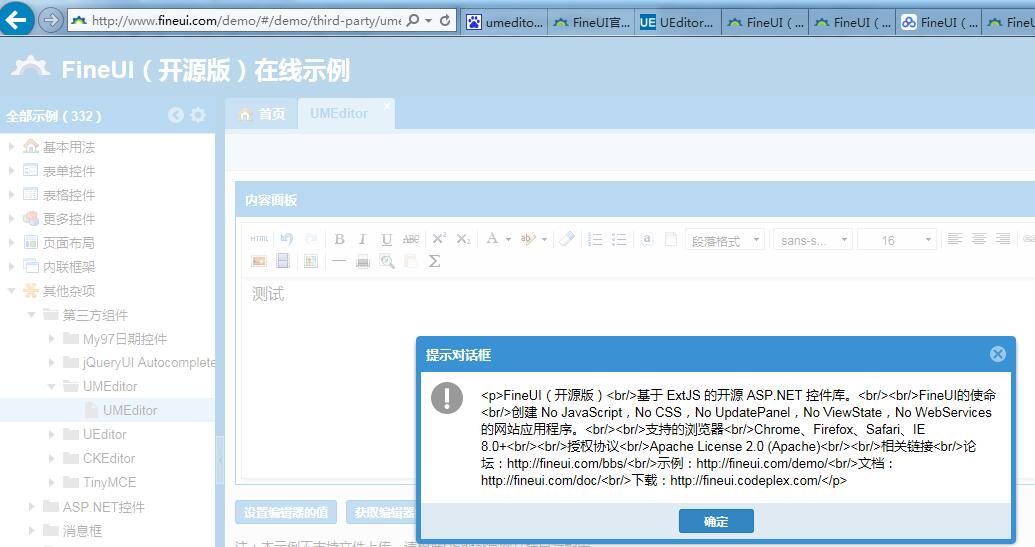Click the Bold formatting icon
This screenshot has height=547, width=1035.
pyautogui.click(x=339, y=239)
